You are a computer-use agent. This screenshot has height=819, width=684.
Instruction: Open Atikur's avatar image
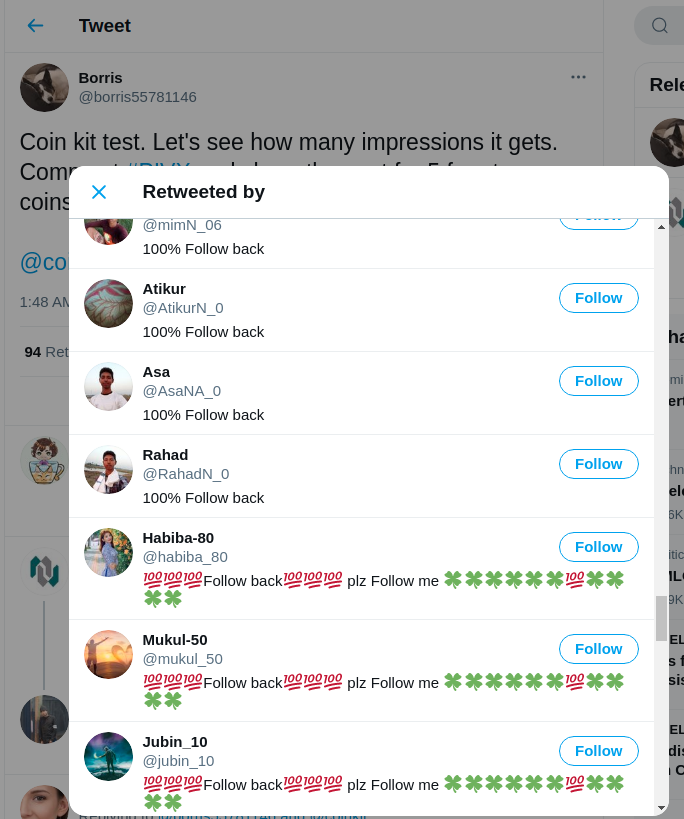tap(109, 303)
